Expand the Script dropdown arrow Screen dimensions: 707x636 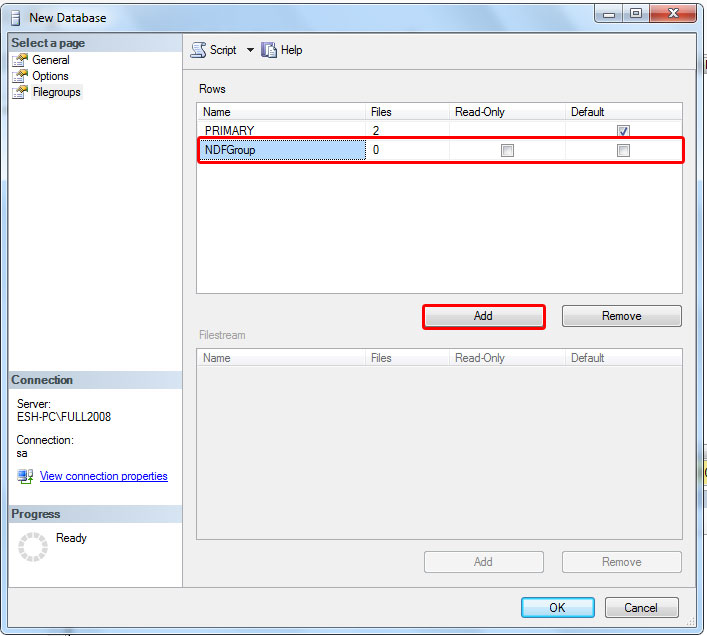pos(250,50)
